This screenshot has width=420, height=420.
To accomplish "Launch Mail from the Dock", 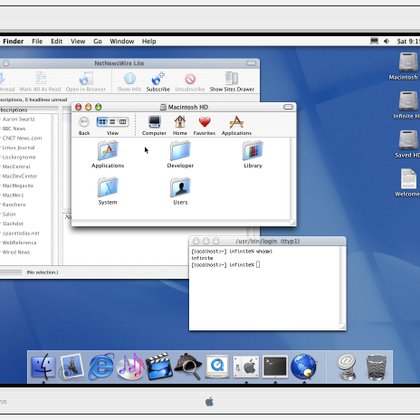I will pos(71,367).
